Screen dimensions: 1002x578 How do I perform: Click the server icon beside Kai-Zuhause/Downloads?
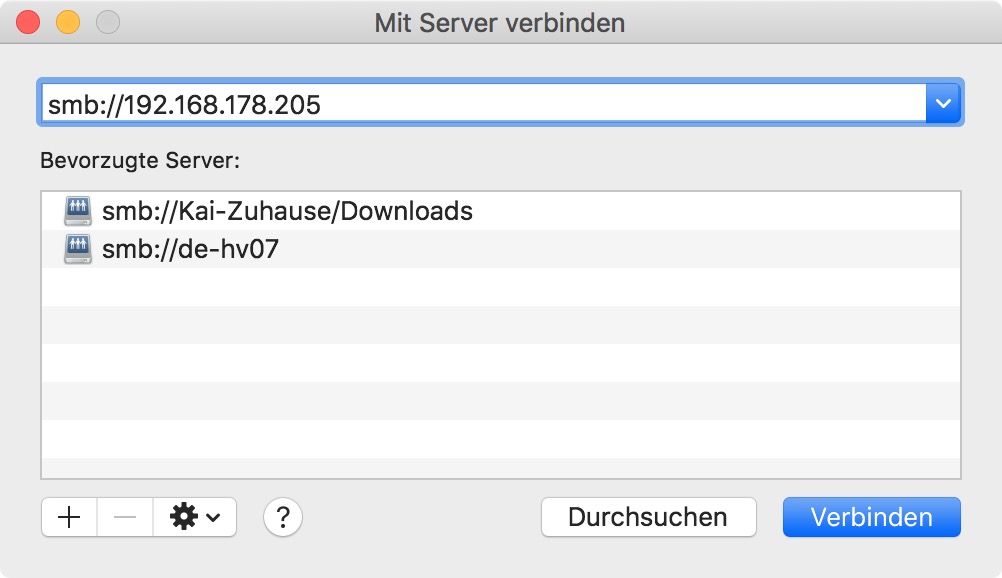click(78, 211)
